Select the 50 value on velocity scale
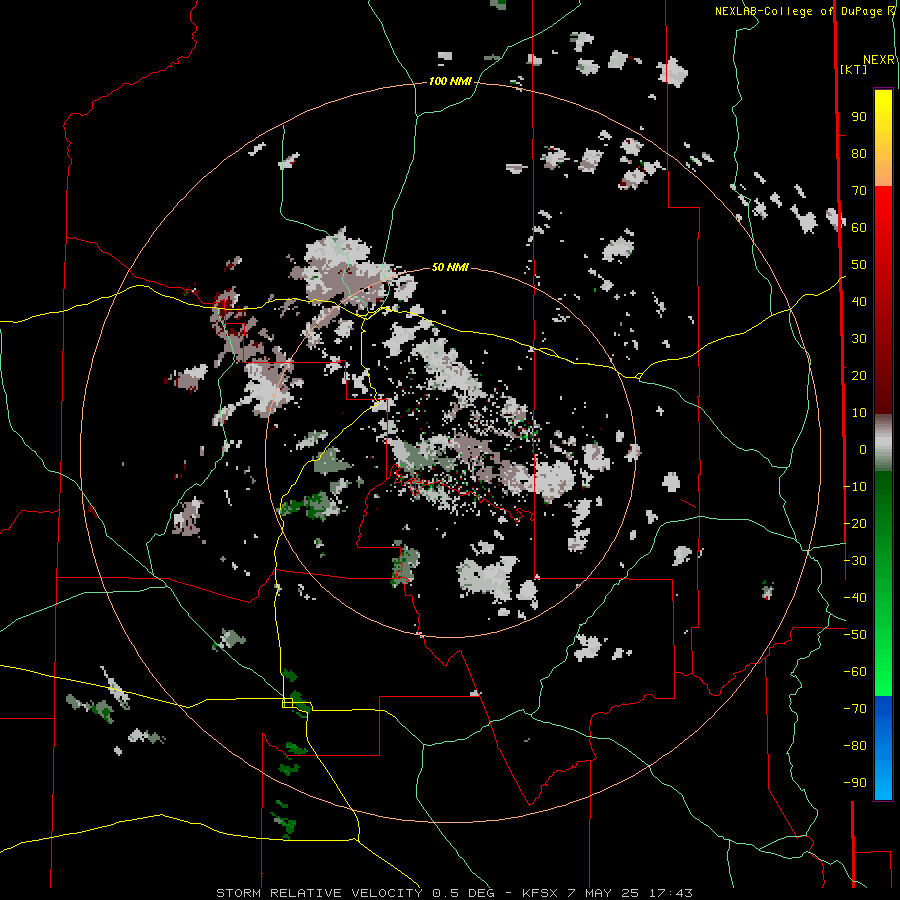 click(x=859, y=265)
